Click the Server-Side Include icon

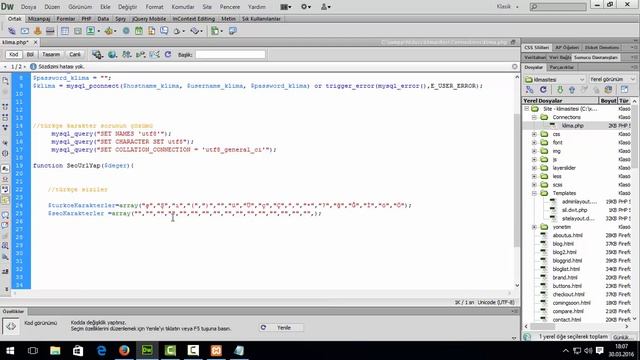(151, 31)
